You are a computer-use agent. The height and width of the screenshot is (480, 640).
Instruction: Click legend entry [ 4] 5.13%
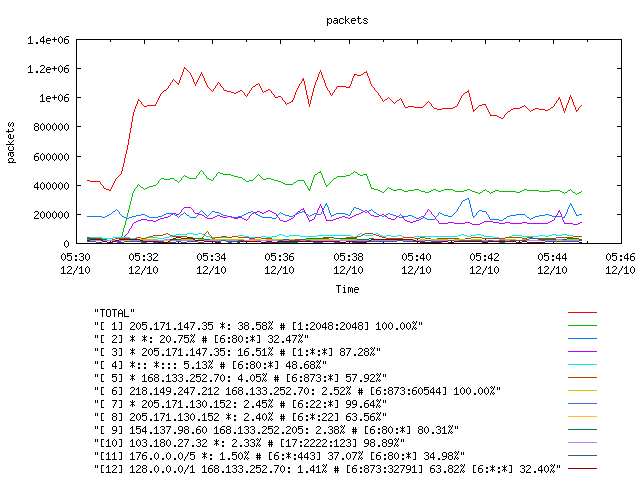click(x=210, y=365)
